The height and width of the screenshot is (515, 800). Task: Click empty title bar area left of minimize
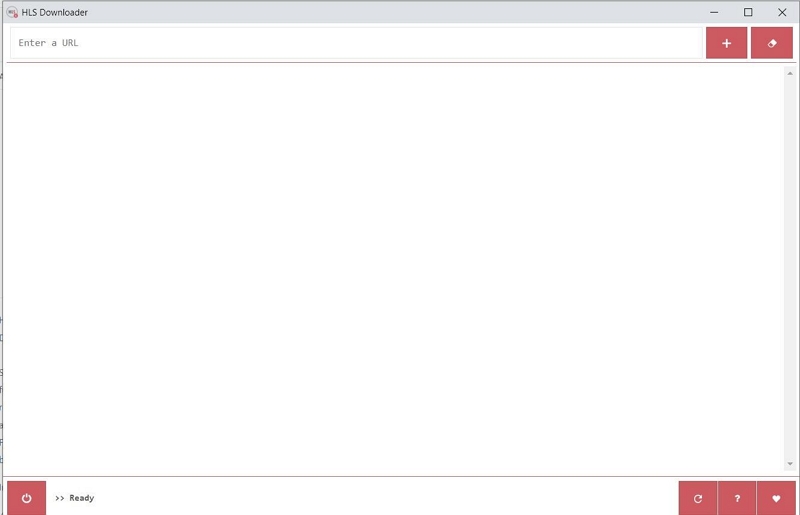pos(400,12)
